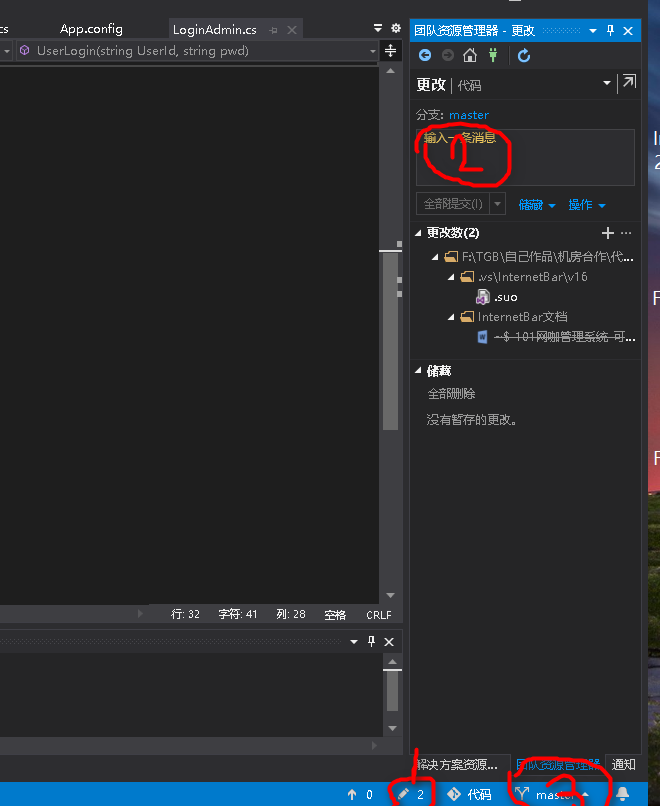660x806 pixels.
Task: Open editor tab settings gear
Action: coord(396,28)
